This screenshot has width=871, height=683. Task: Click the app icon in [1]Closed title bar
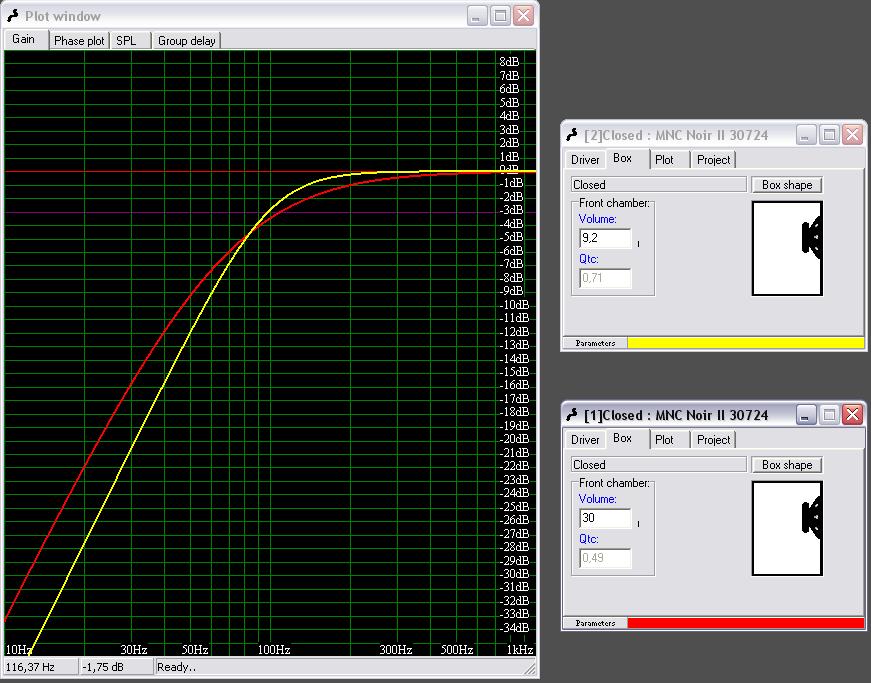(572, 415)
